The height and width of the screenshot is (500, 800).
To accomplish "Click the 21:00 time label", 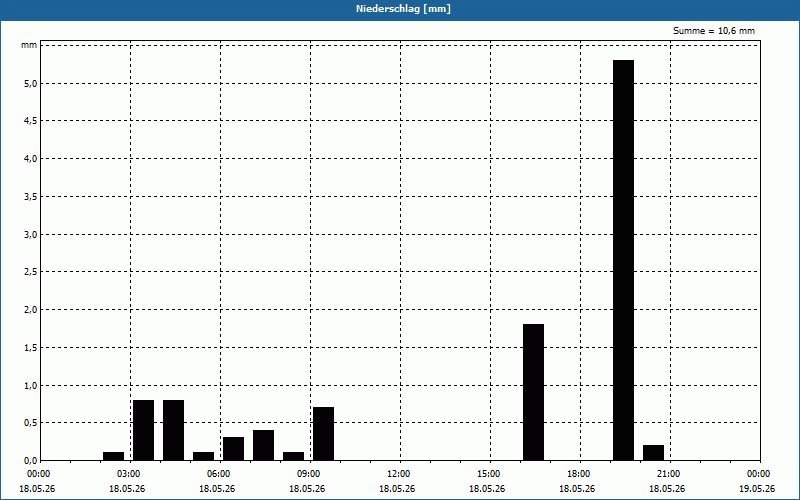I will [668, 474].
